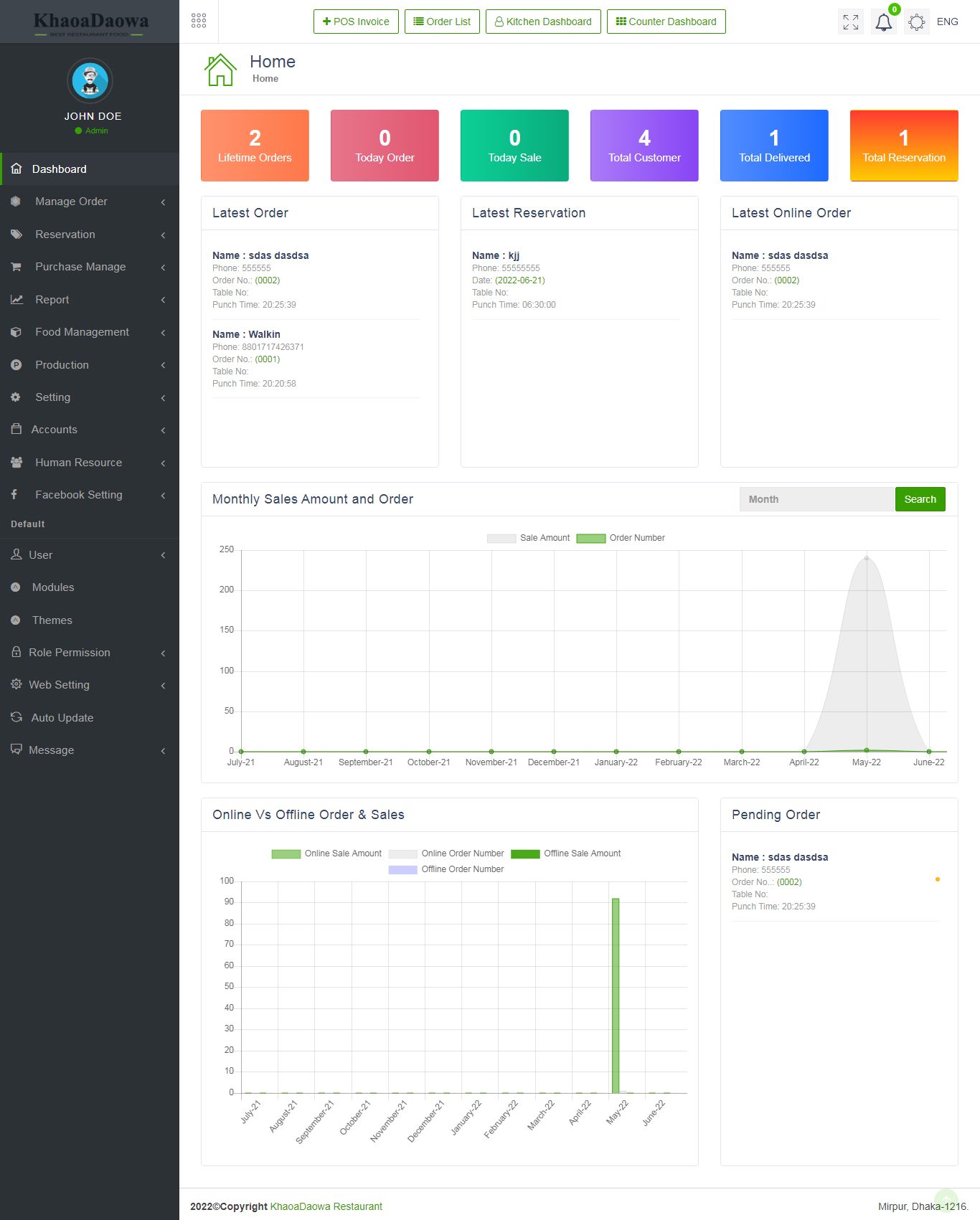Screen dimensions: 980x1220
Task: Open the apps grid menu icon
Action: (199, 21)
